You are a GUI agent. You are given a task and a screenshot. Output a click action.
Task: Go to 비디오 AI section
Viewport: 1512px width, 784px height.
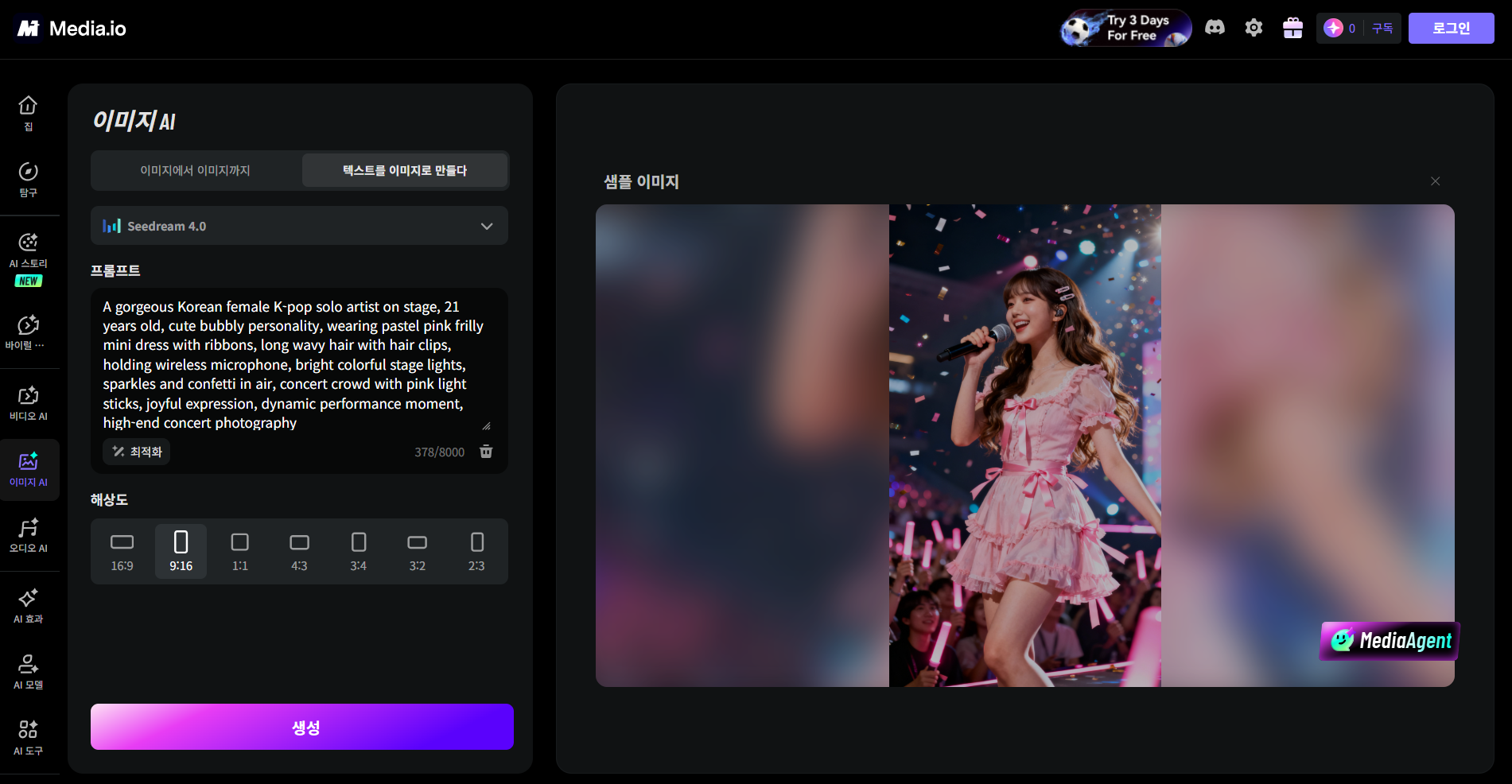tap(29, 403)
